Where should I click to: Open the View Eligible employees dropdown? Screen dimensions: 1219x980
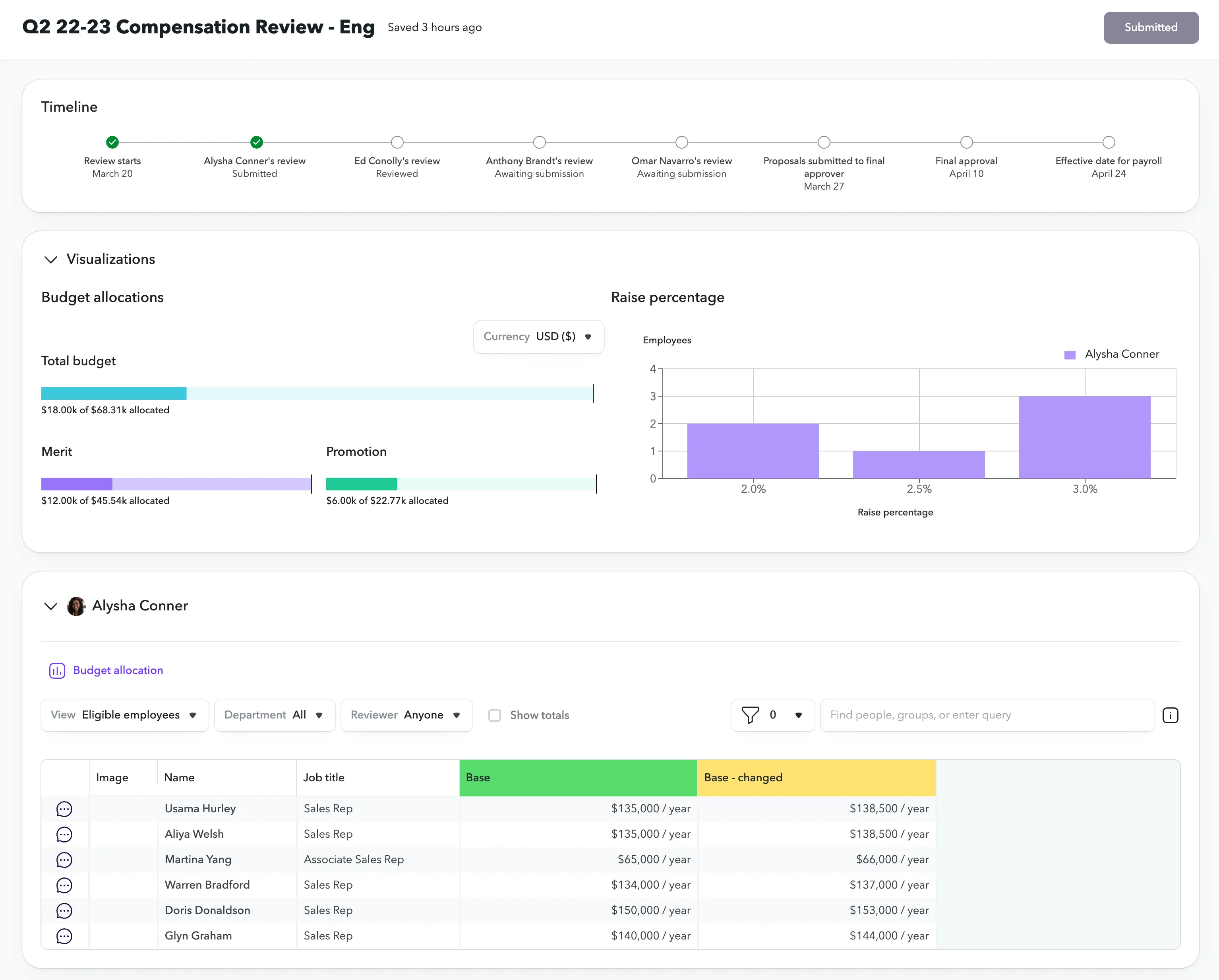point(125,715)
